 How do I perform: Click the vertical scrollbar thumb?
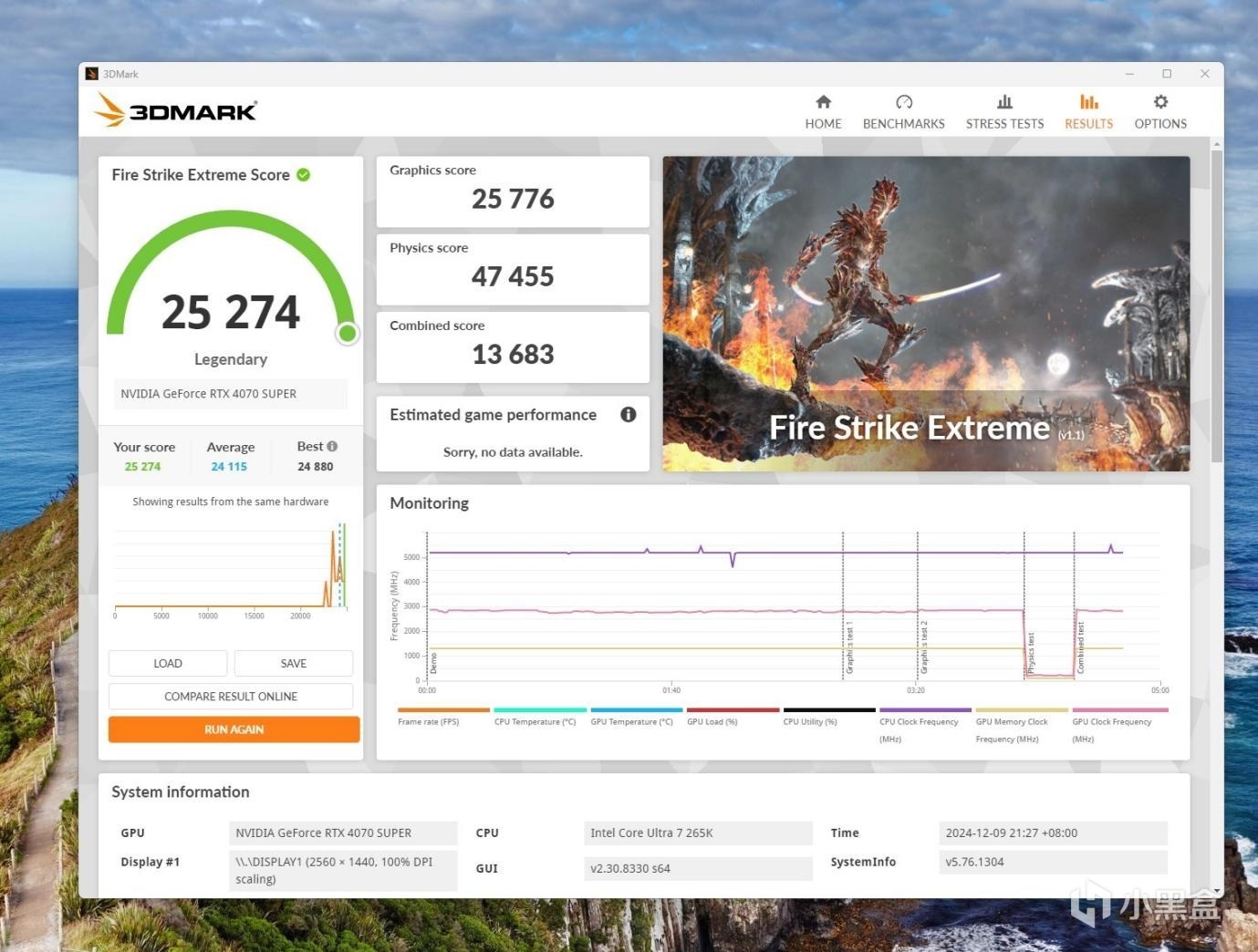(1217, 306)
